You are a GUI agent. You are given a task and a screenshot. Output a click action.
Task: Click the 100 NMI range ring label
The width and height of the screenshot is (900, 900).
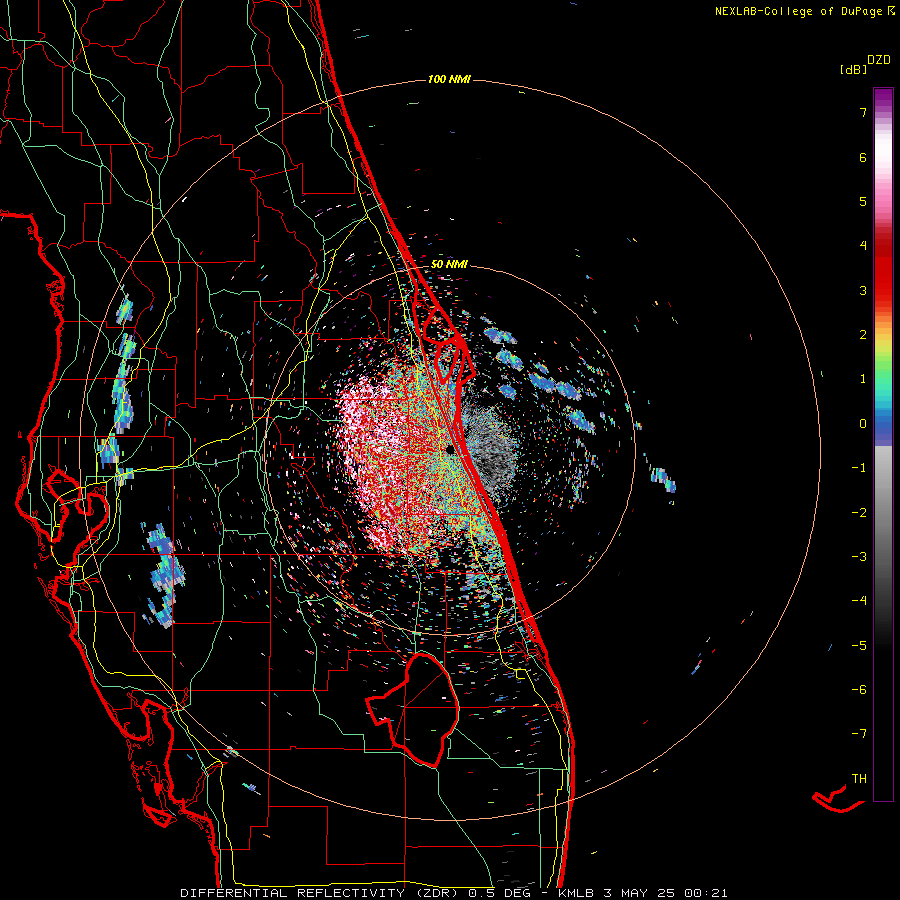point(449,79)
